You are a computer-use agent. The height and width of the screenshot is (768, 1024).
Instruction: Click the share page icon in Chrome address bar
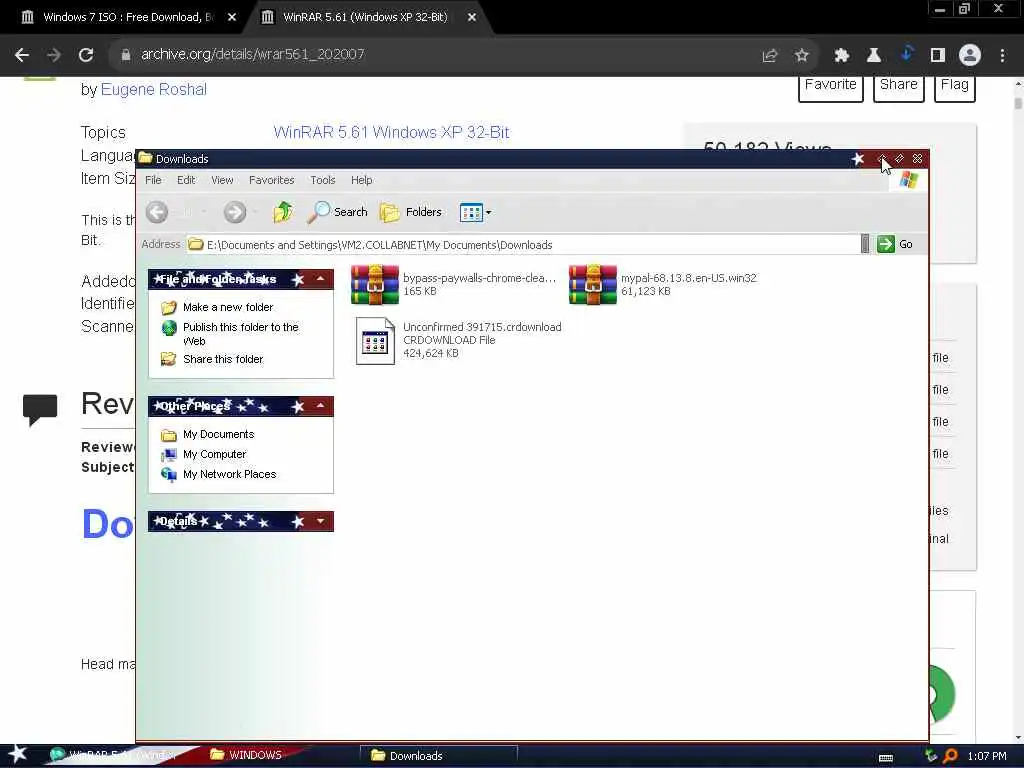pyautogui.click(x=769, y=56)
